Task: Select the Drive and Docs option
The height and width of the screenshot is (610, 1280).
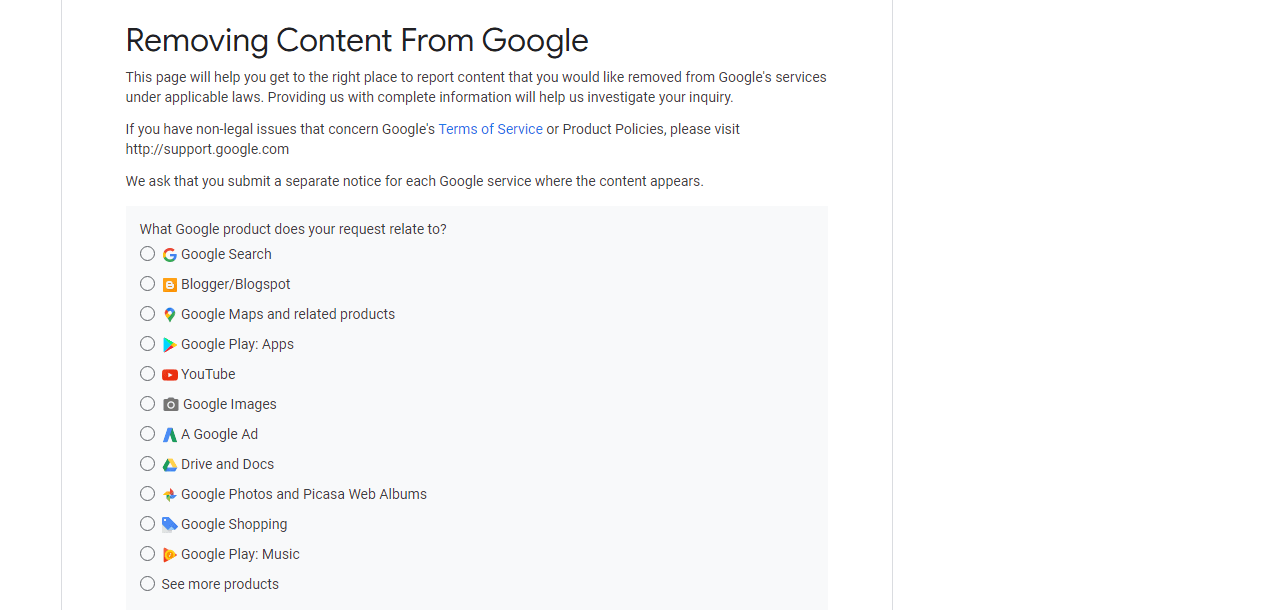Action: (147, 464)
